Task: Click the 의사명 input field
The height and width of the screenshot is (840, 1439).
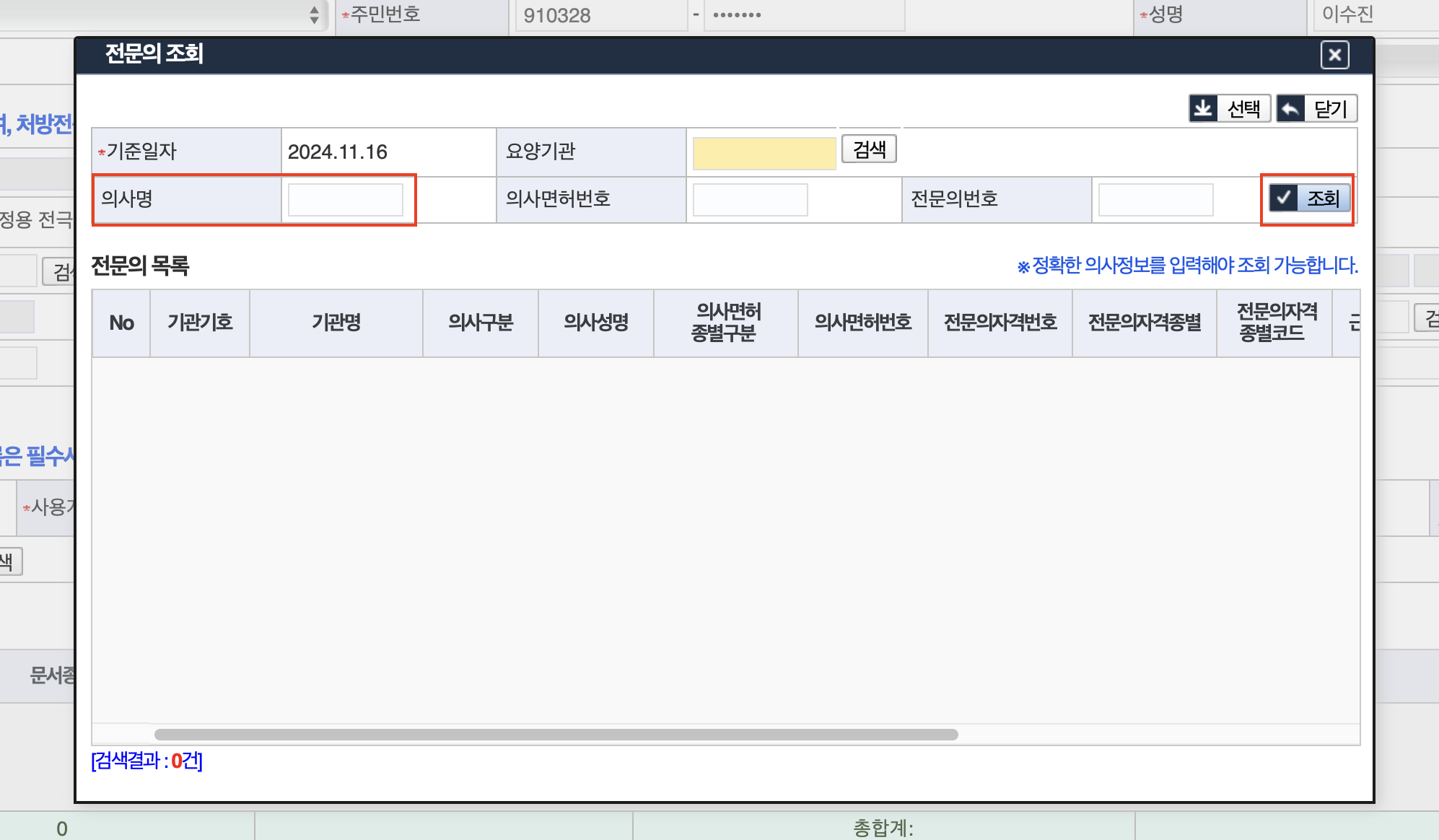Action: click(x=345, y=200)
